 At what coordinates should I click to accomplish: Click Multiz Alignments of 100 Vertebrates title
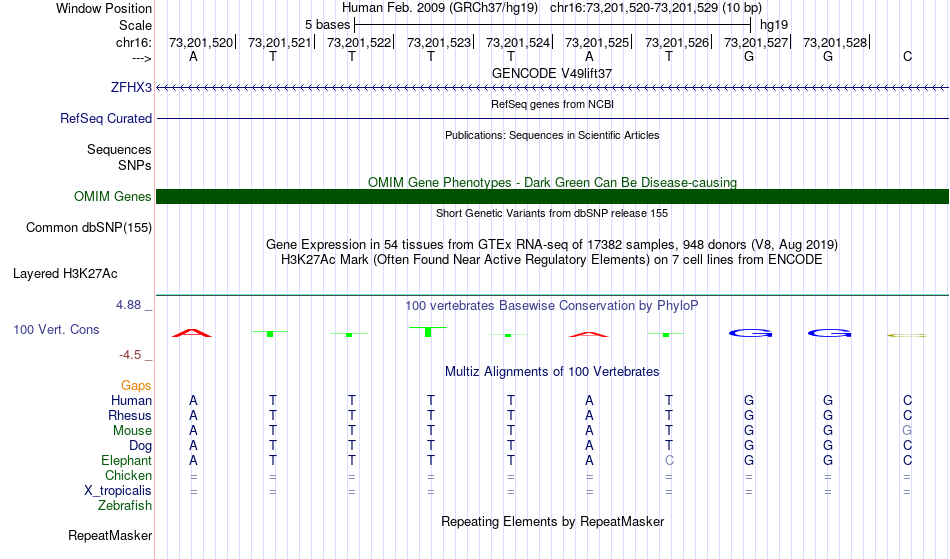pyautogui.click(x=552, y=371)
